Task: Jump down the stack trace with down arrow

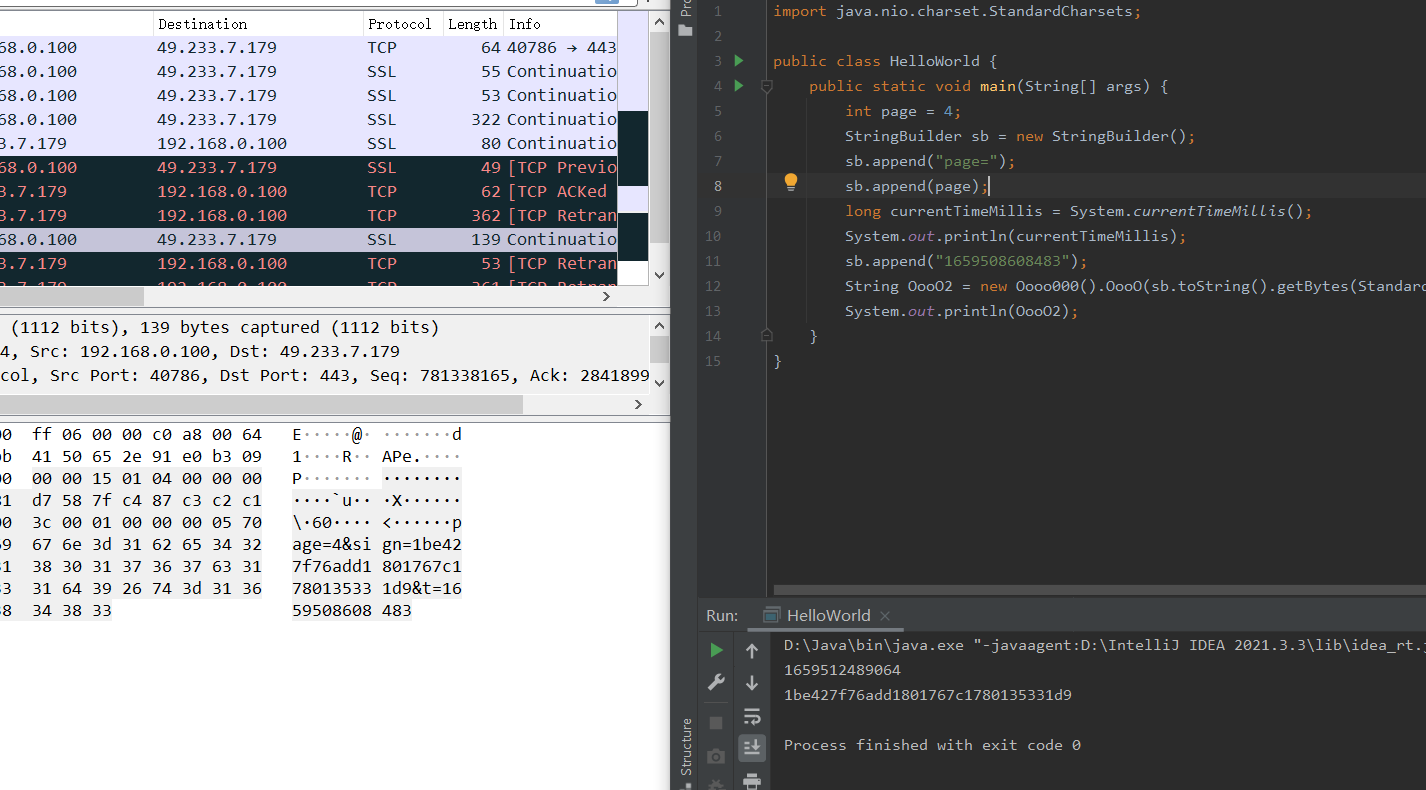Action: click(x=752, y=683)
